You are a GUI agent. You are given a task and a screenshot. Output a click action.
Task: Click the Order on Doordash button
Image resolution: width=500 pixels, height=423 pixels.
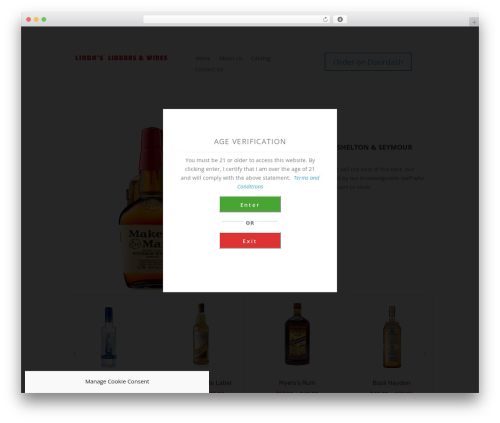368,62
